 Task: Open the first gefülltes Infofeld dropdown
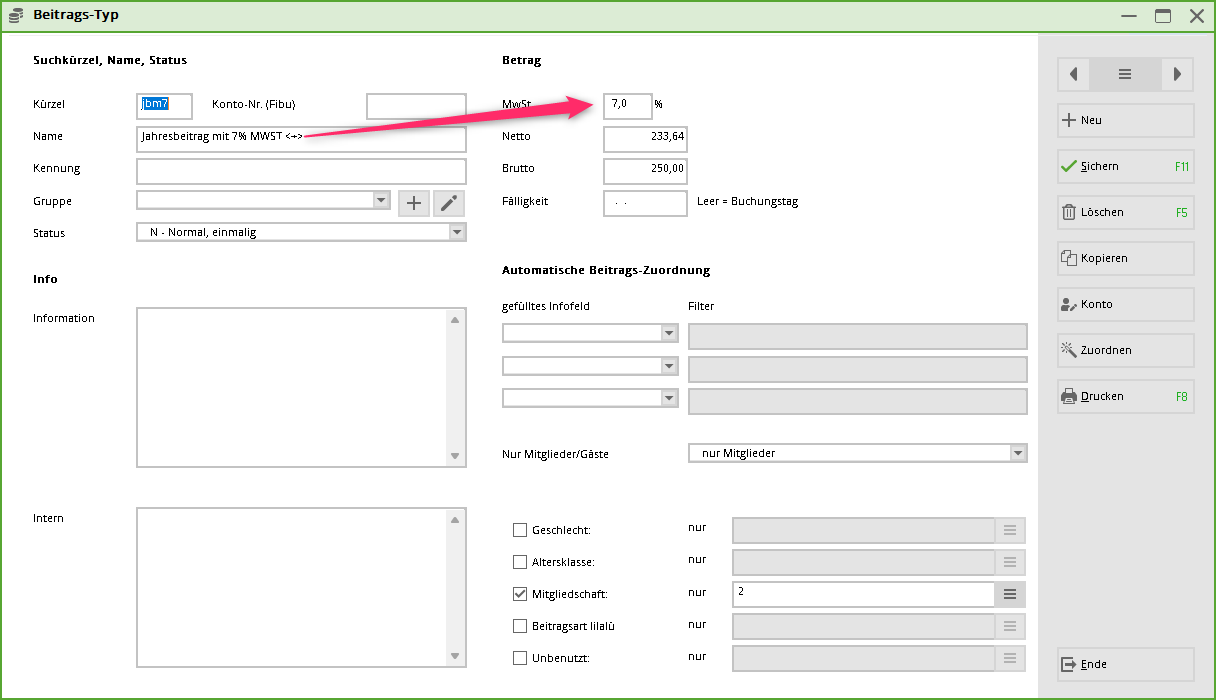pyautogui.click(x=669, y=333)
